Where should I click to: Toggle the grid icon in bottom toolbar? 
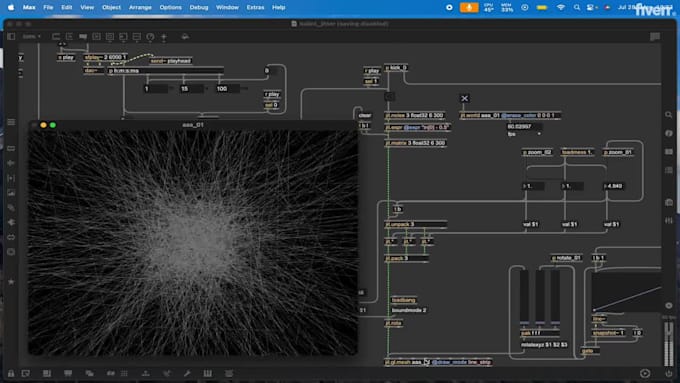click(124, 373)
